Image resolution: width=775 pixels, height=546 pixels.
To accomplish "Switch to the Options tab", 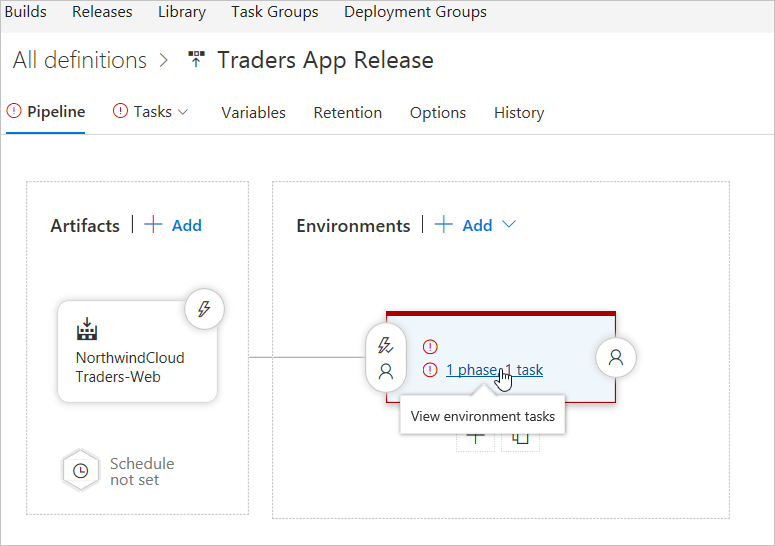I will (438, 113).
